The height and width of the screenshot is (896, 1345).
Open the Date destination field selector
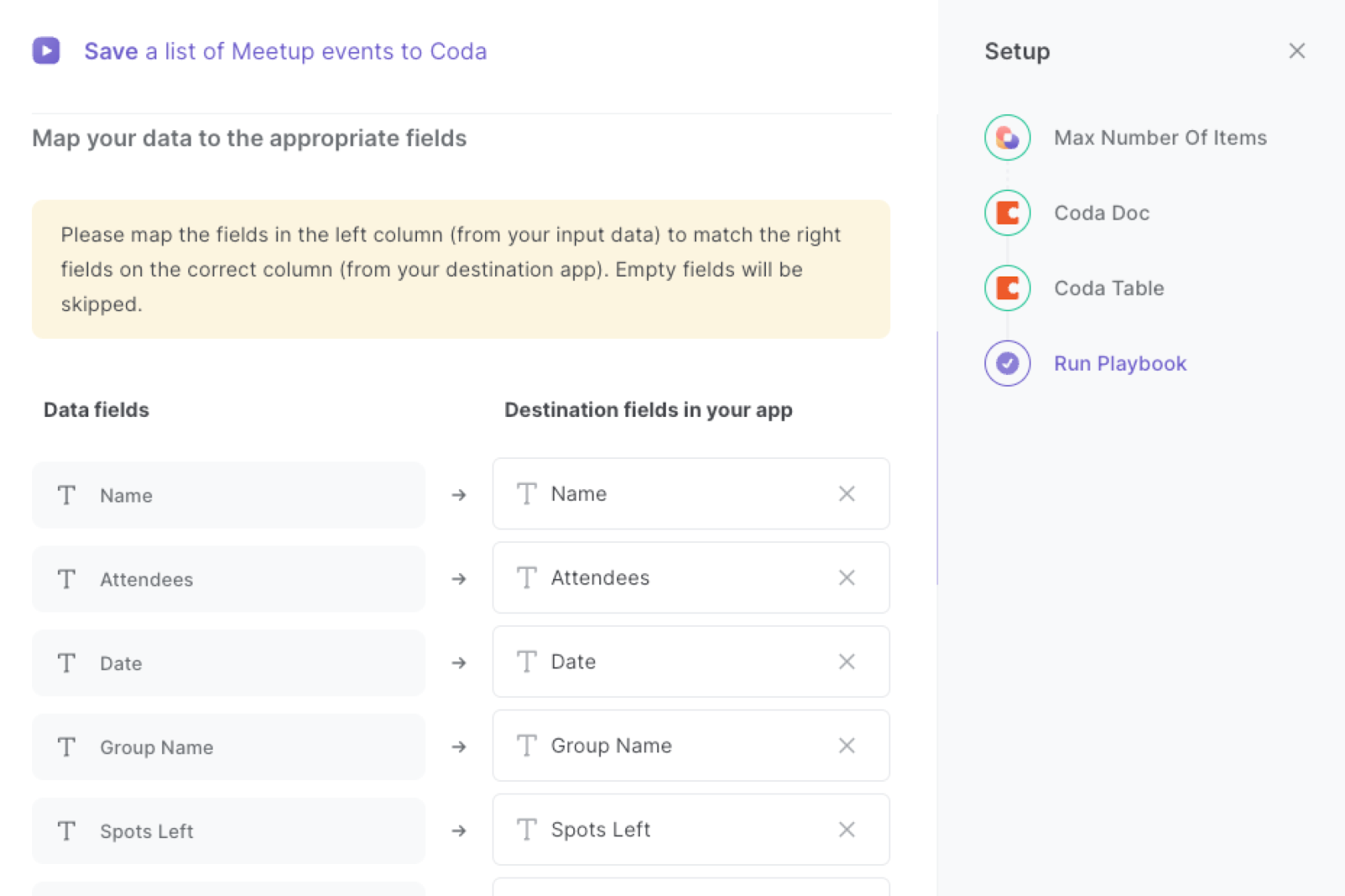(691, 661)
